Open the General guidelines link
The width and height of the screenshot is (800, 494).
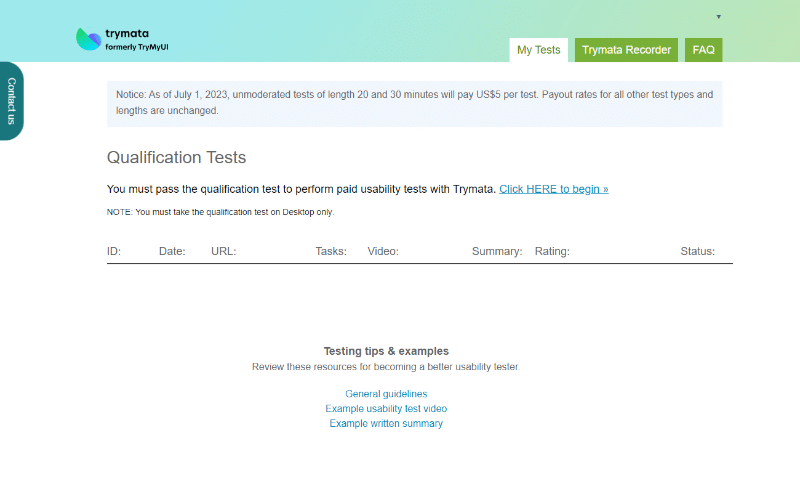(386, 394)
